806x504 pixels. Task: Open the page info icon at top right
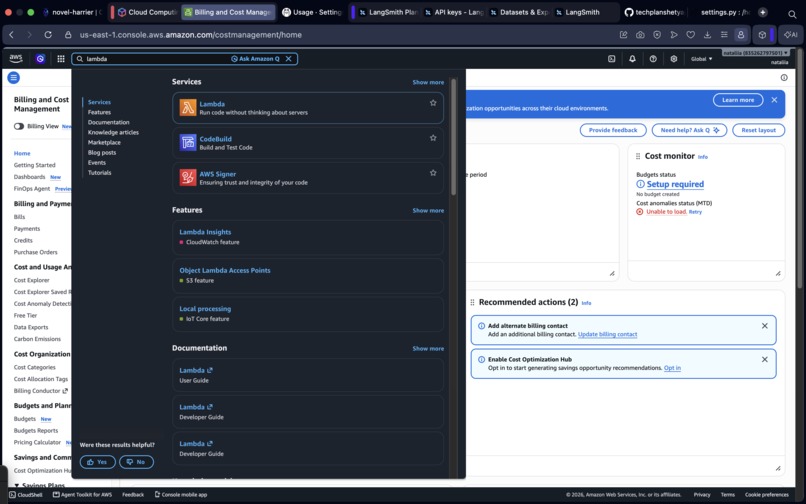(x=784, y=78)
